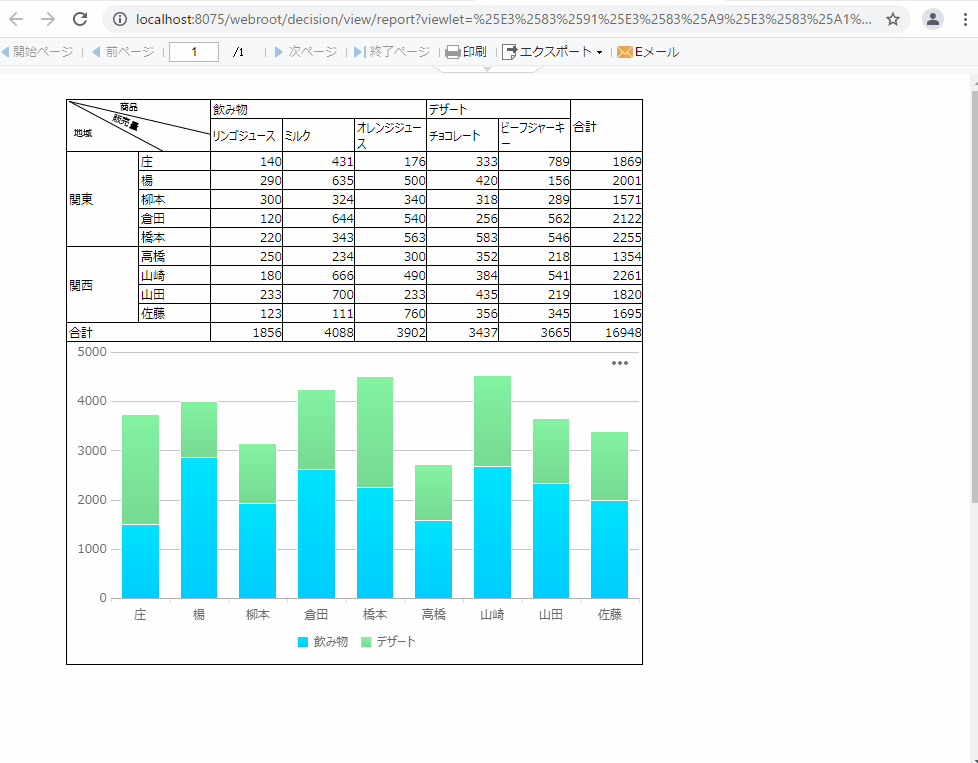This screenshot has height=763, width=978.
Task: Open the browser profile avatar icon
Action: coord(932,19)
